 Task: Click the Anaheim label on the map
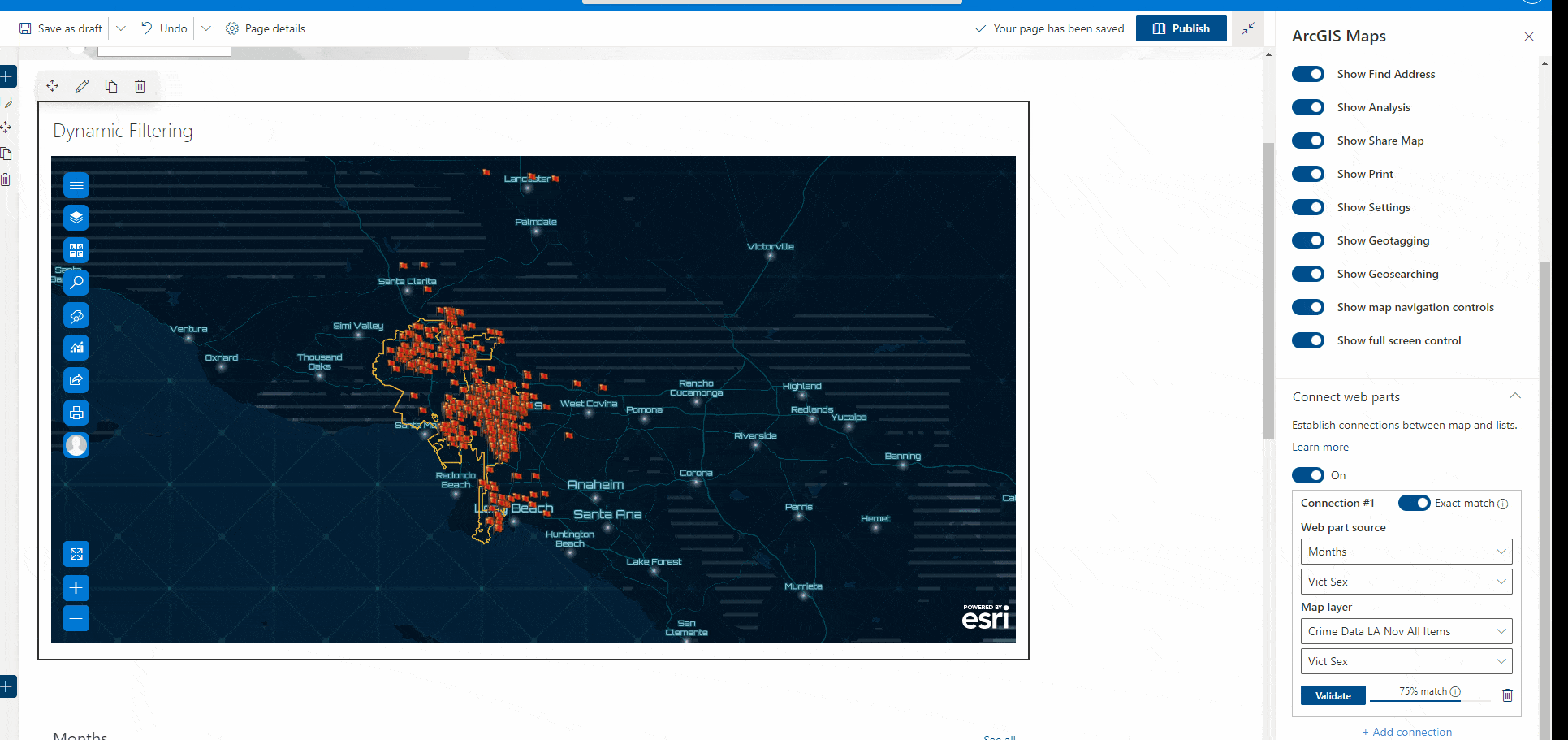click(595, 485)
